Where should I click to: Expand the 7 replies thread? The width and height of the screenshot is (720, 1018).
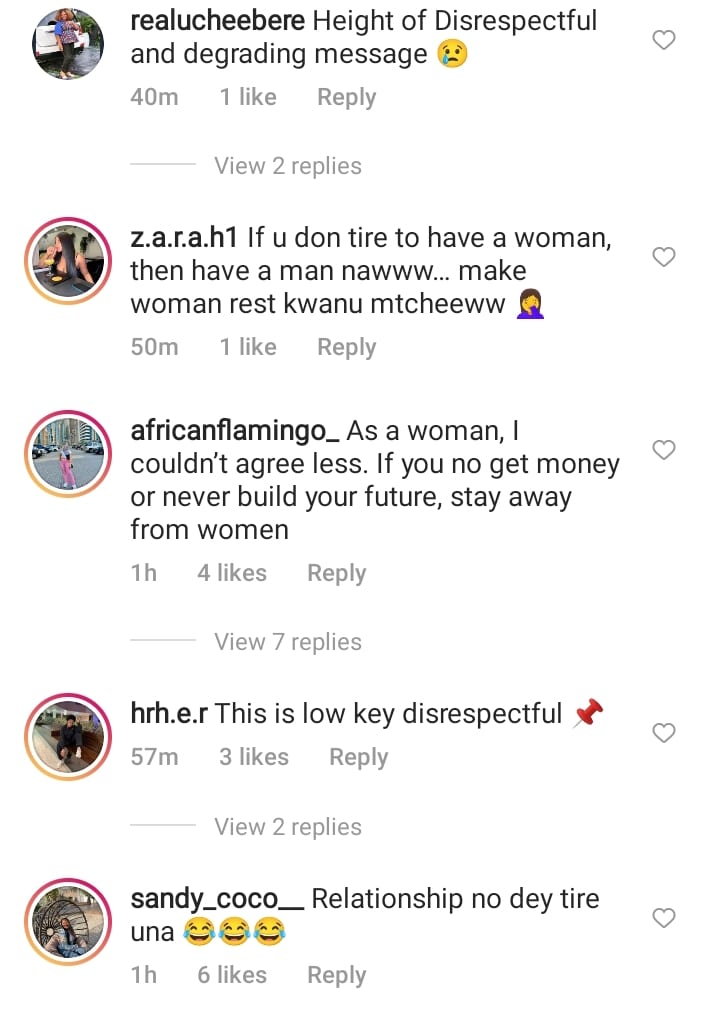pos(288,642)
